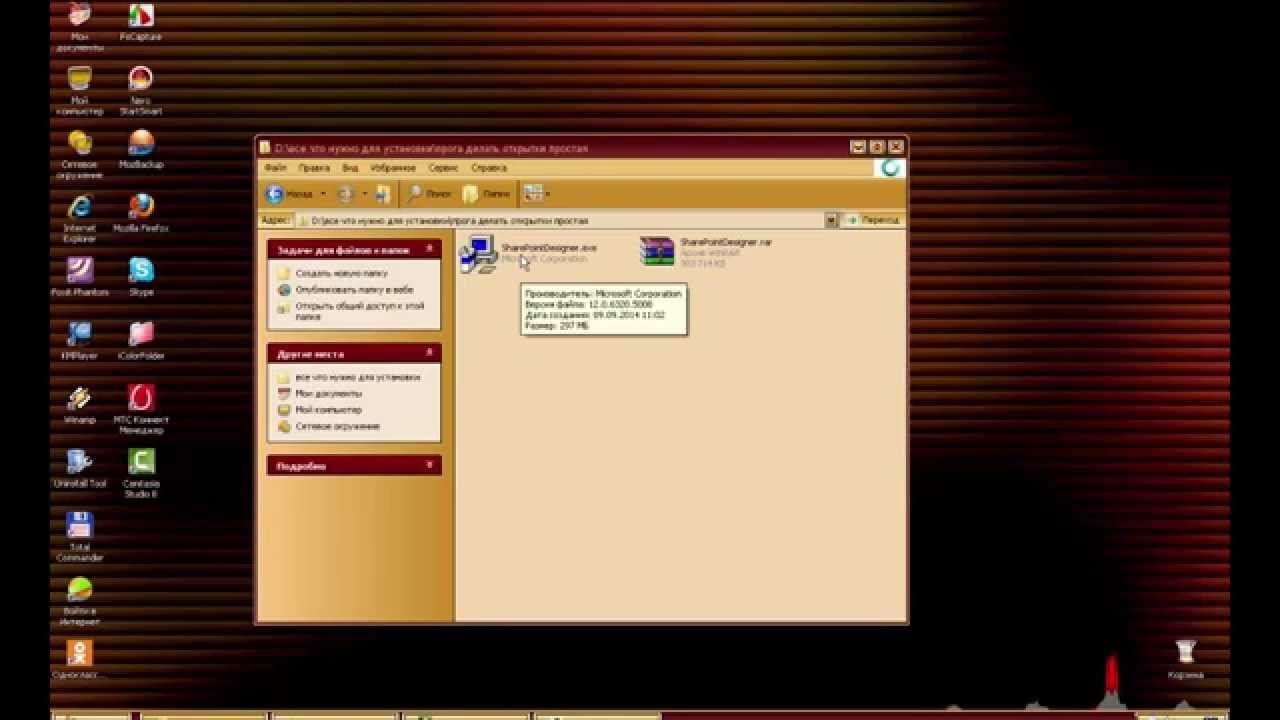Open the Файл menu
Screen dimensions: 1280x720
pos(275,168)
